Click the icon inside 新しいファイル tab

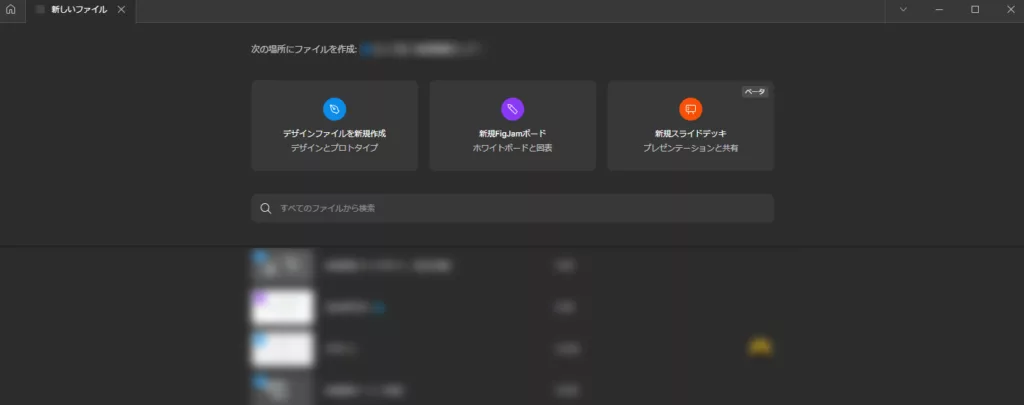40,10
